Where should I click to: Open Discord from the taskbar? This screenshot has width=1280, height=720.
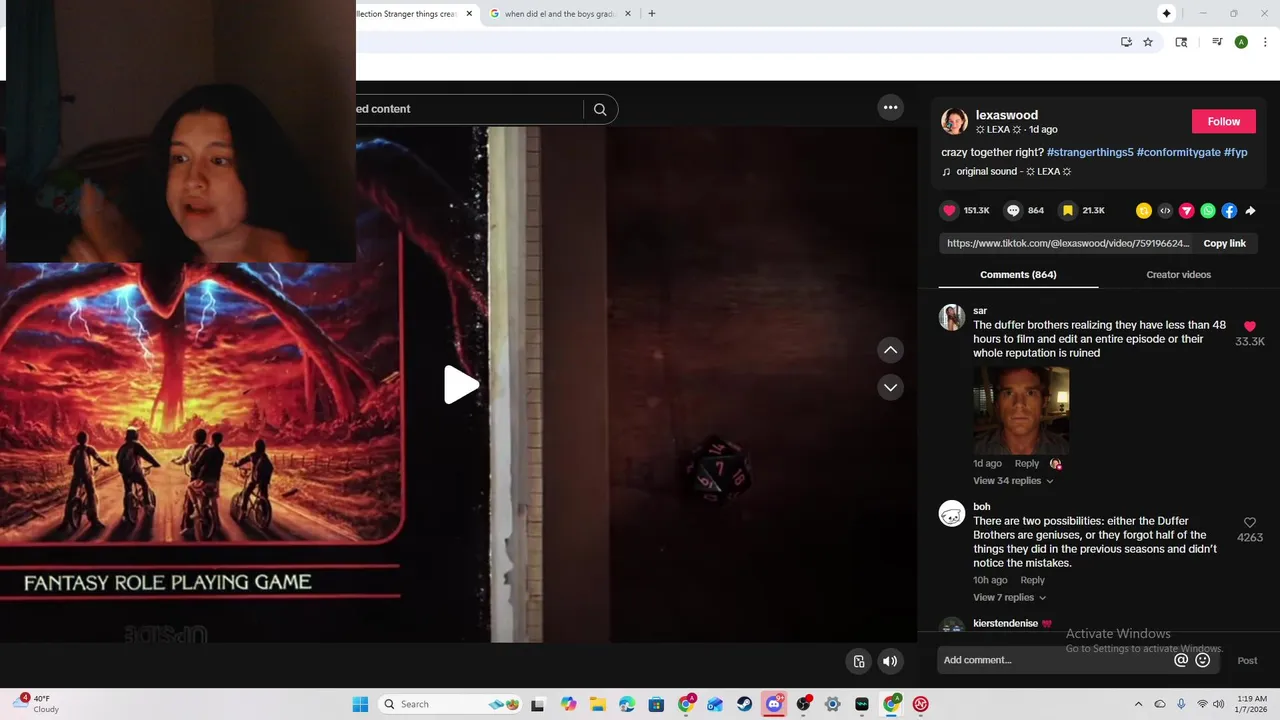click(774, 704)
